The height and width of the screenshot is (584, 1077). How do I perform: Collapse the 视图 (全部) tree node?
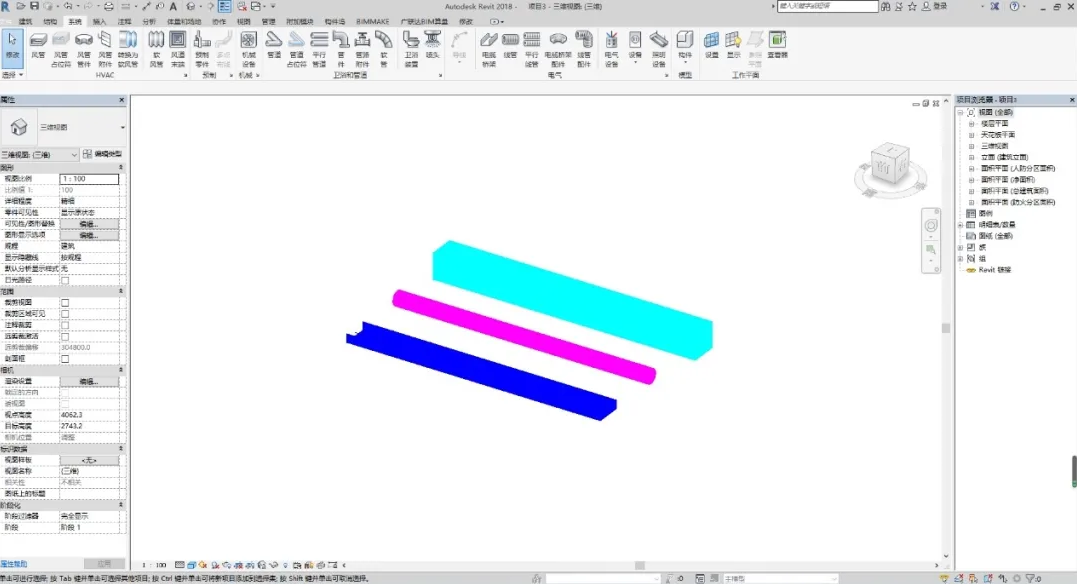pyautogui.click(x=961, y=112)
